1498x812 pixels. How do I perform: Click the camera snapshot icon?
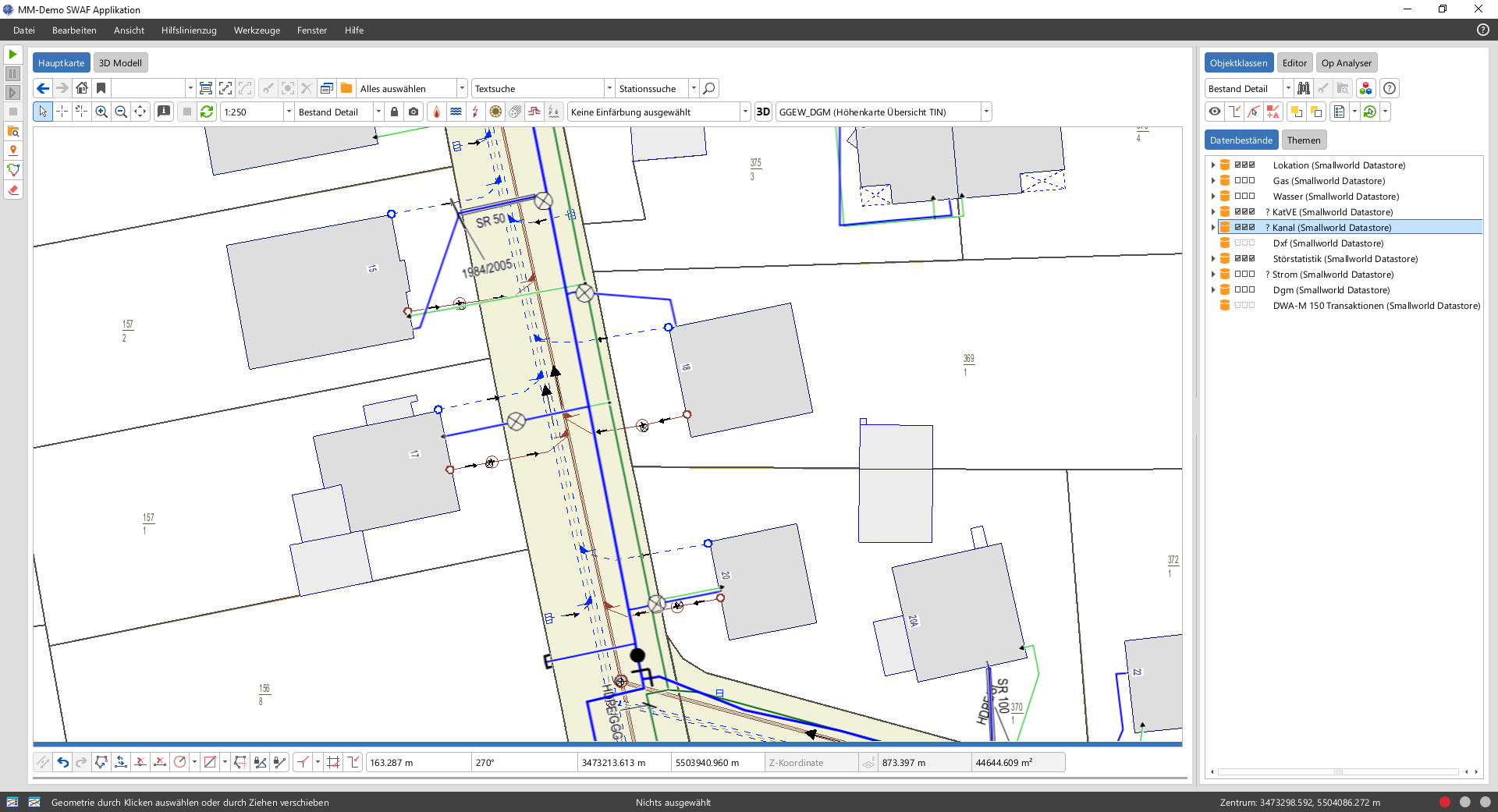click(x=414, y=112)
